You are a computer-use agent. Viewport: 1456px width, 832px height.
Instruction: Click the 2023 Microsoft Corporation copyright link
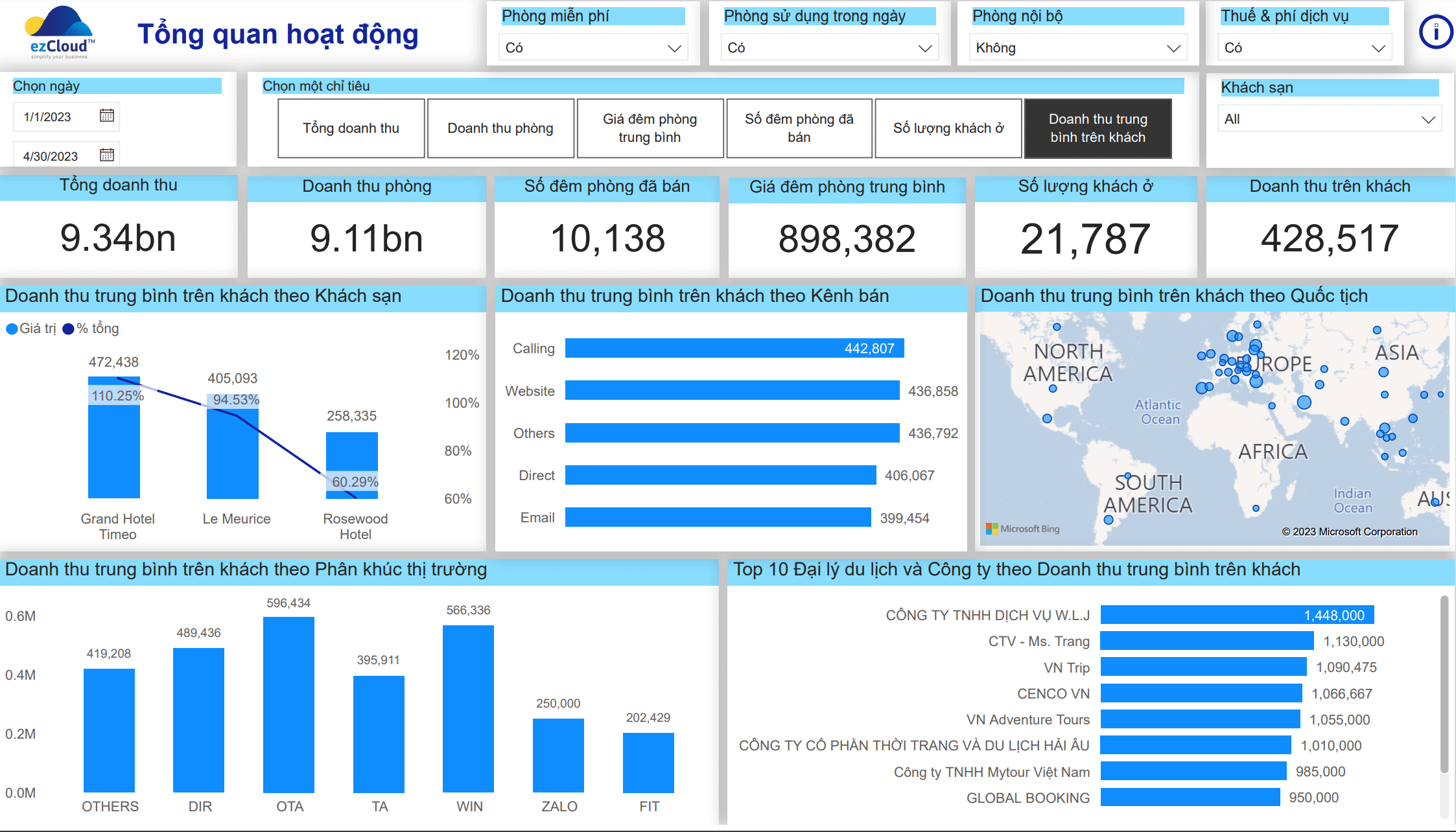[1350, 531]
